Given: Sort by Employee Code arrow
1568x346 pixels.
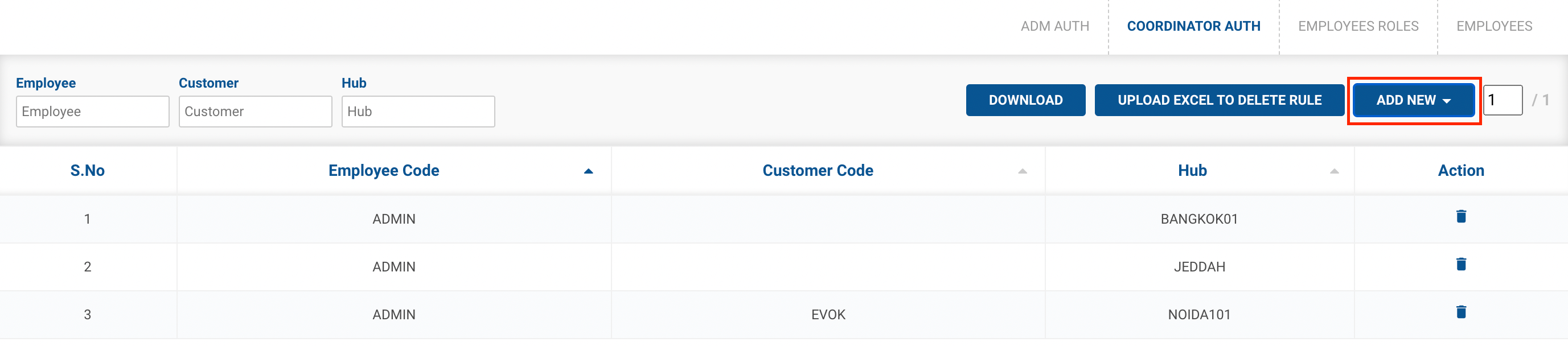Looking at the screenshot, I should 588,171.
